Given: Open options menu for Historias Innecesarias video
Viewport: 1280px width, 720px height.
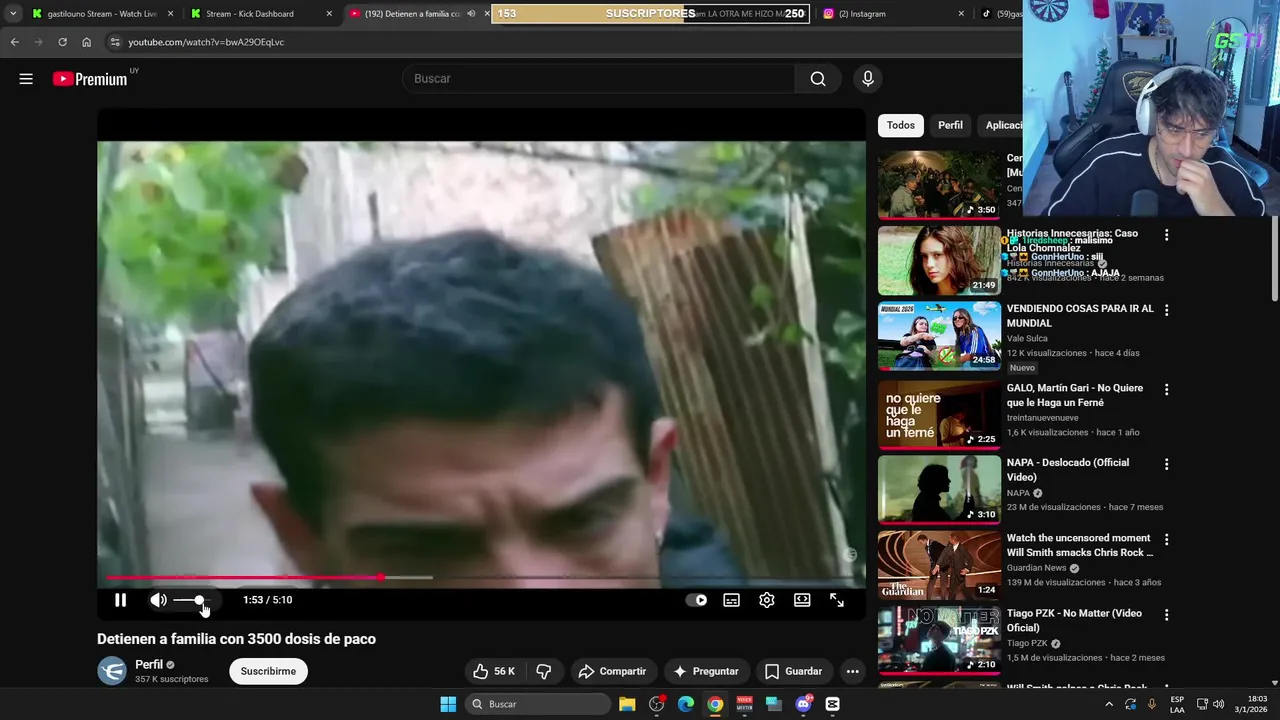Looking at the screenshot, I should (1166, 235).
